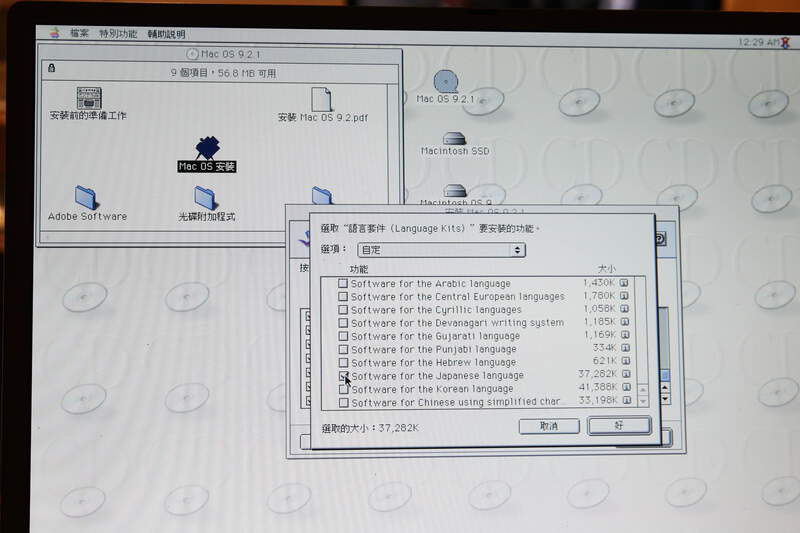Click the 大小 column header
This screenshot has width=800, height=533.
coord(606,268)
